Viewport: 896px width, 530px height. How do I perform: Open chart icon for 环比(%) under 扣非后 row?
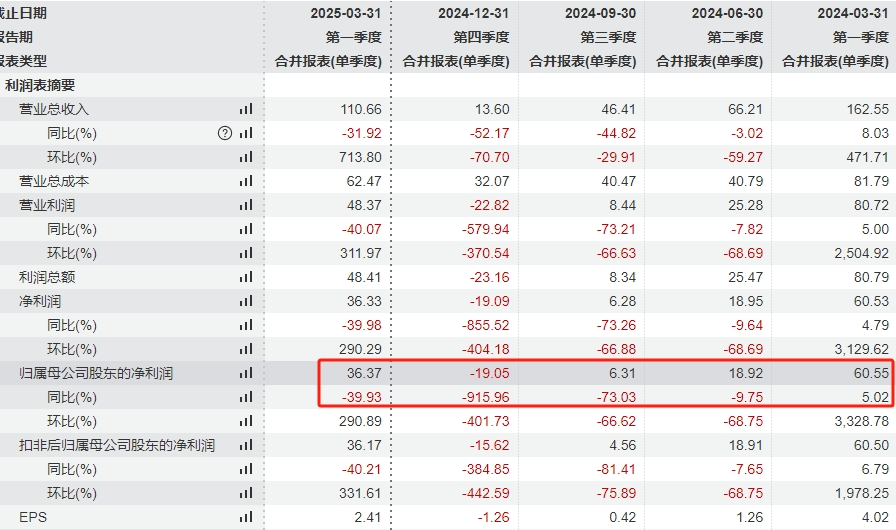tap(246, 493)
